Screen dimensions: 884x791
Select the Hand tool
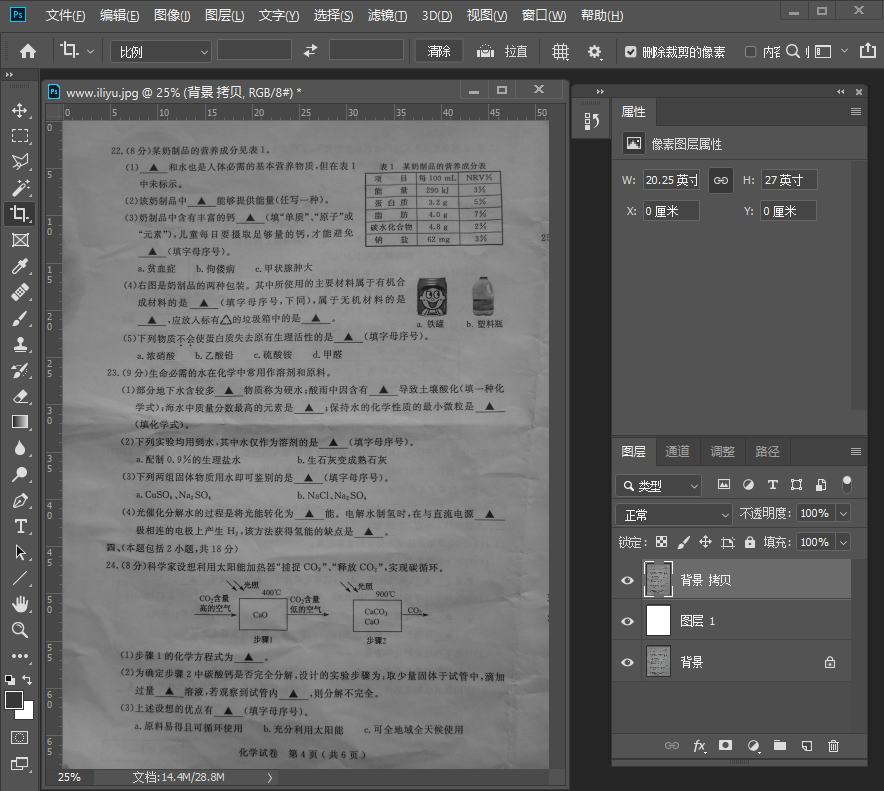20,604
